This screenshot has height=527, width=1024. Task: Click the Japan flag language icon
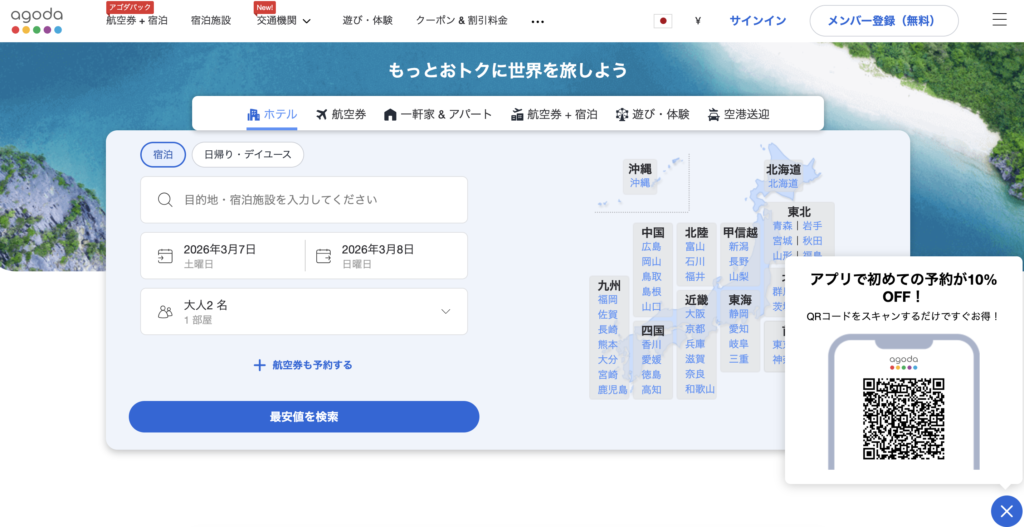(x=663, y=21)
